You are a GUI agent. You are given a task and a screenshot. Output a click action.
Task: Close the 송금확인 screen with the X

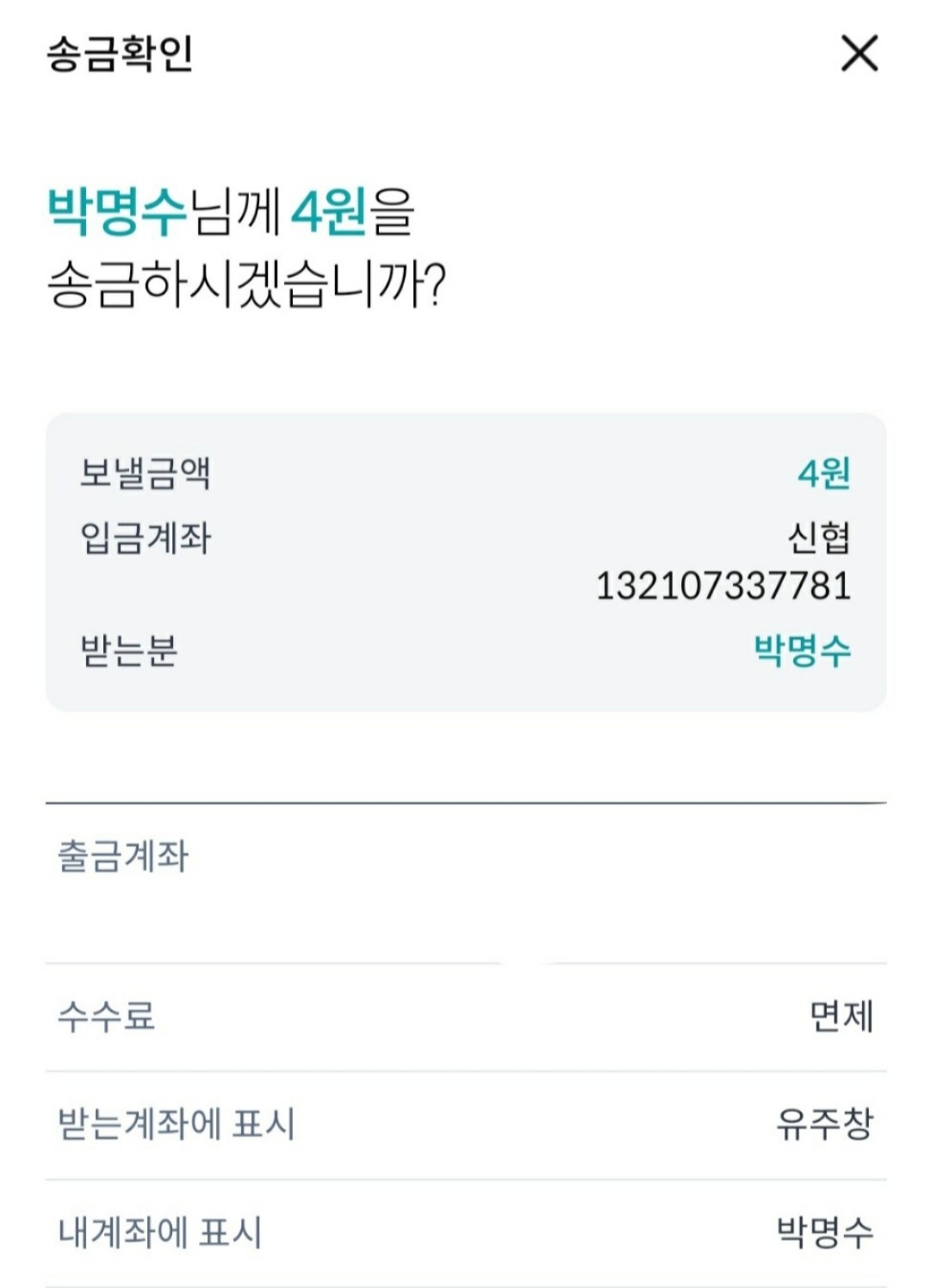coord(859,53)
